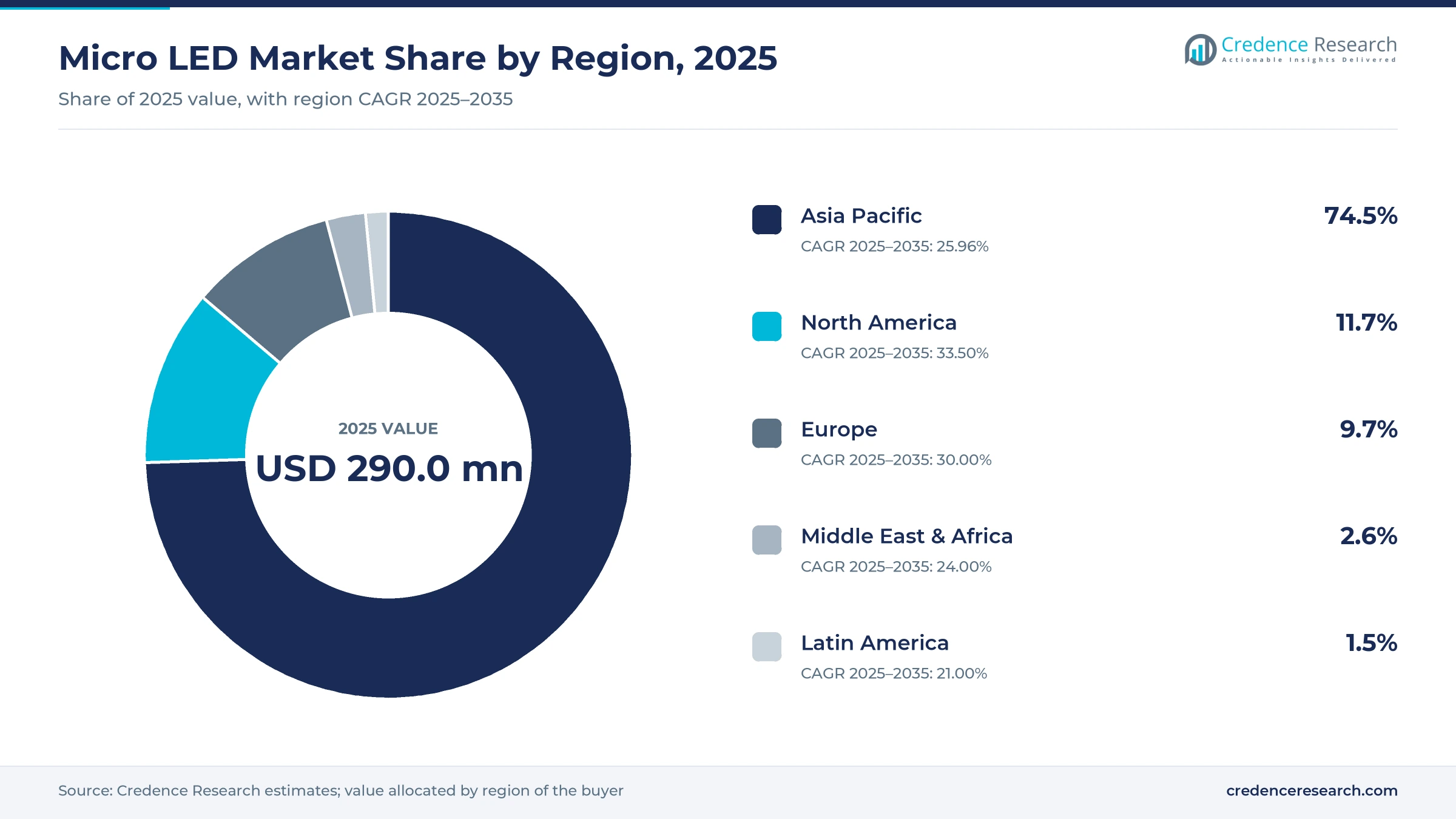Click the 'Credence Research' logo wordmark
This screenshot has height=819, width=1456.
click(1309, 45)
